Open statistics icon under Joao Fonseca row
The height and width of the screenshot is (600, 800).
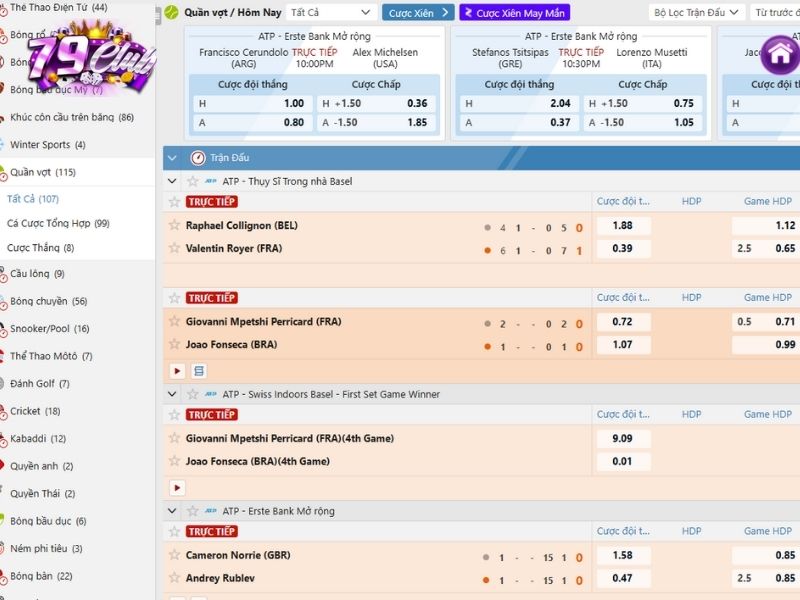pyautogui.click(x=198, y=371)
